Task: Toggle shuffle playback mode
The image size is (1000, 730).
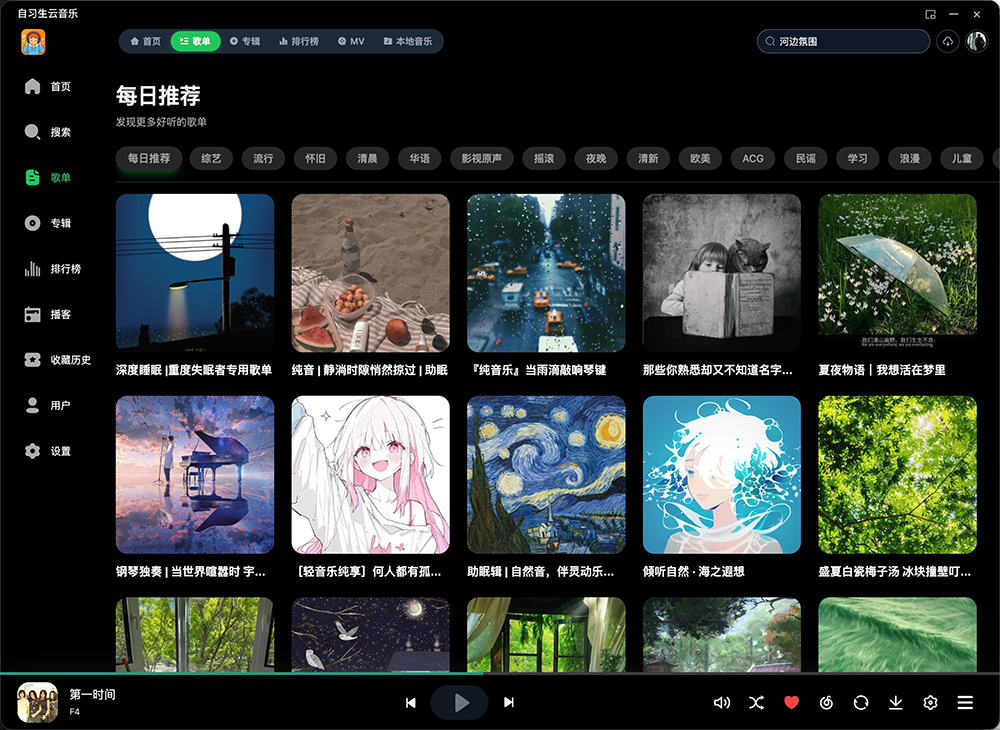Action: tap(756, 703)
